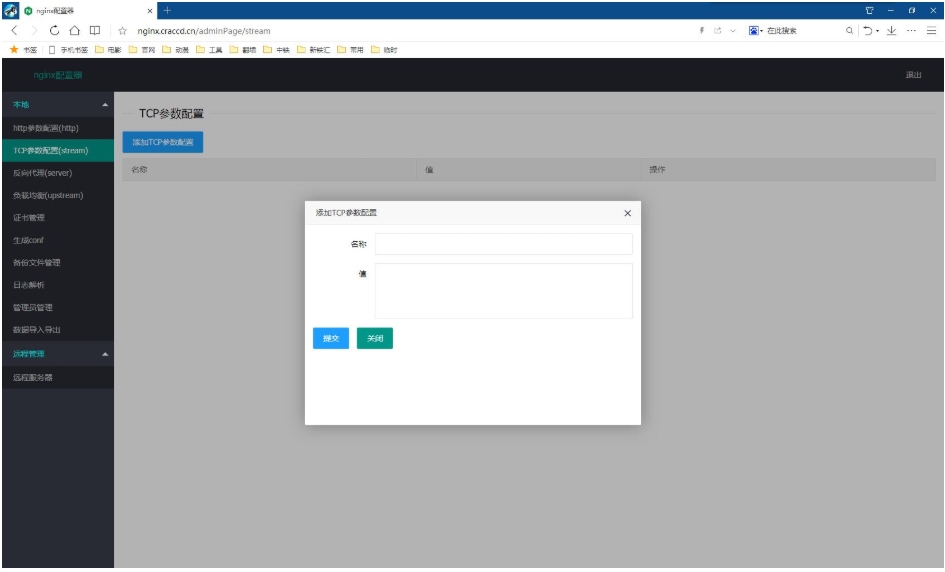Close the 添加TCP参数配置 dialog with X
This screenshot has height=572, width=945.
[627, 213]
